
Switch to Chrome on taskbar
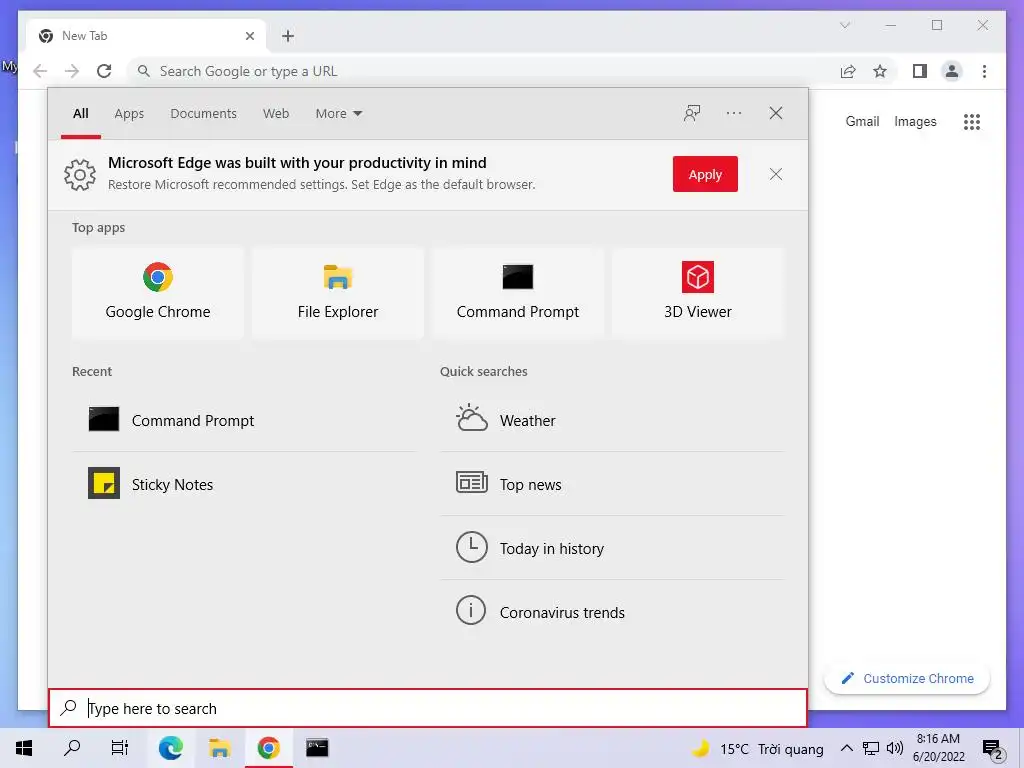[x=268, y=748]
